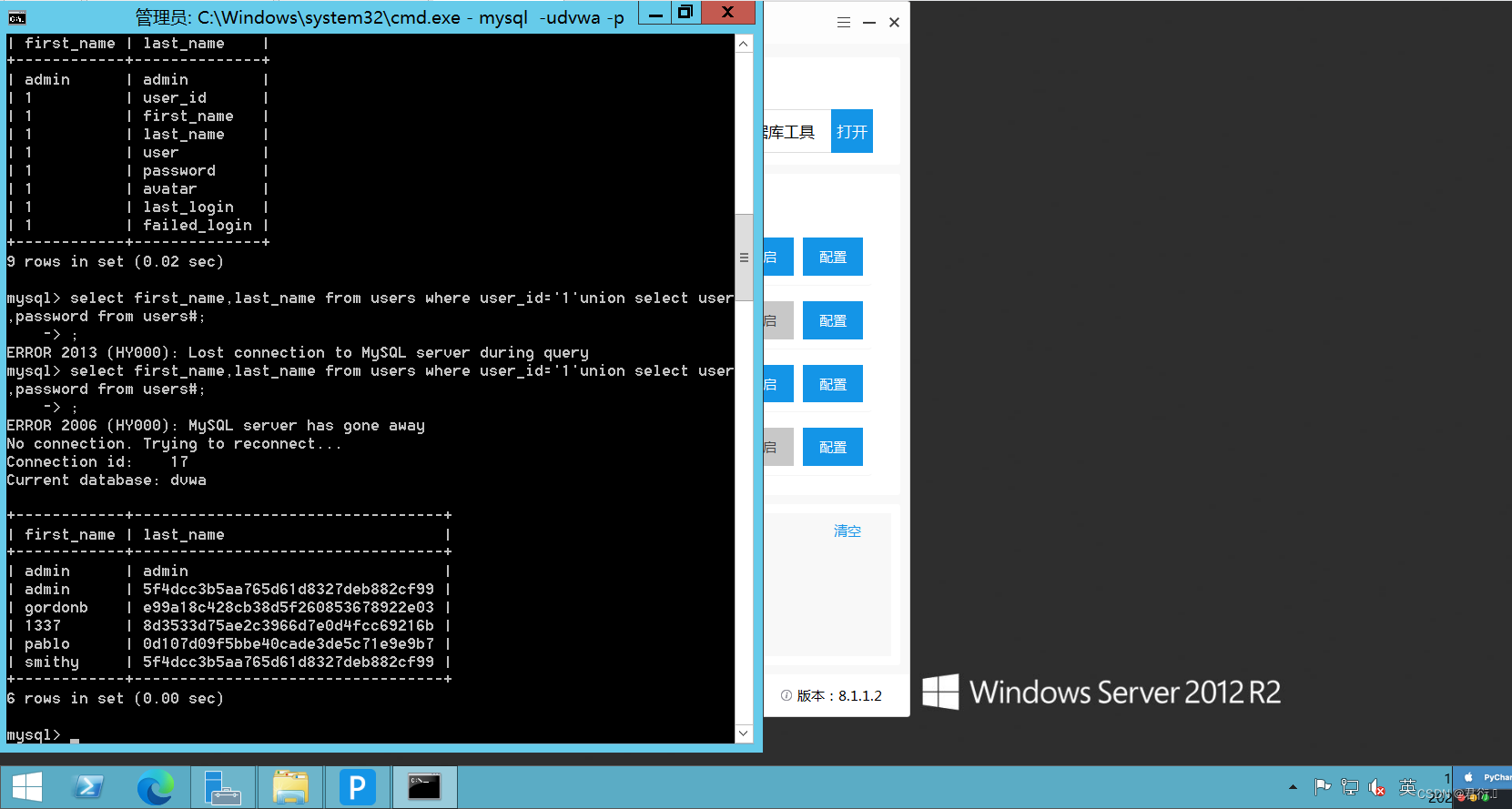
Task: Click the 'Connection id: 17' line
Action: click(97, 461)
